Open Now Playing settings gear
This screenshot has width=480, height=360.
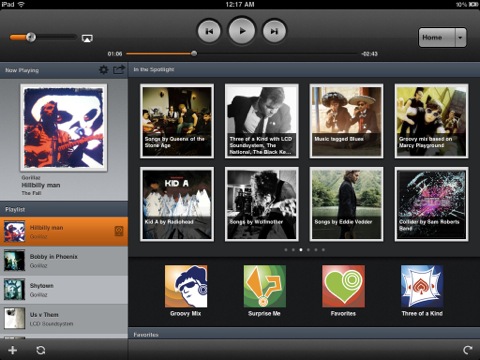coord(104,70)
